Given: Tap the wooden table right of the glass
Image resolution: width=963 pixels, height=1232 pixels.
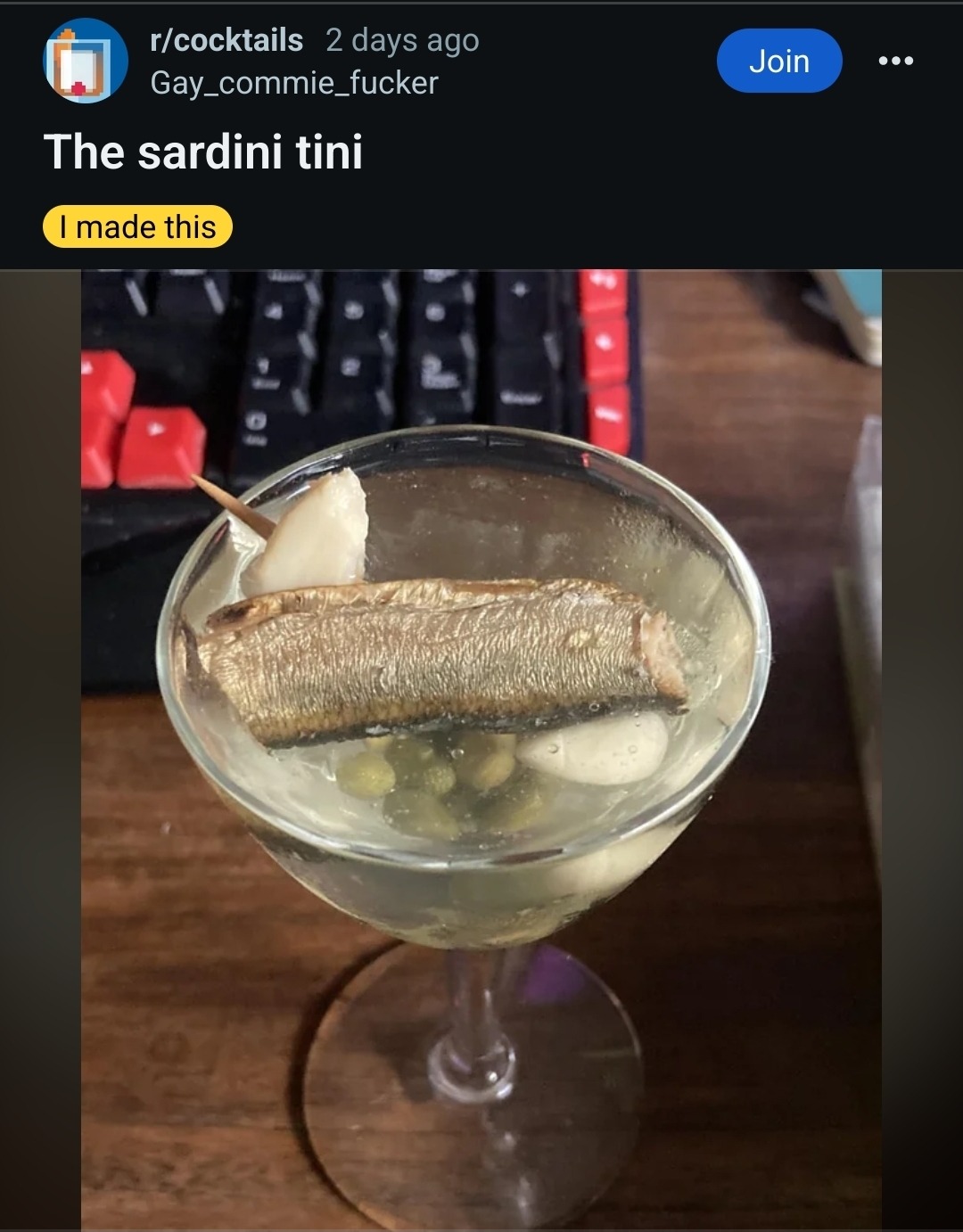Looking at the screenshot, I should point(767,981).
